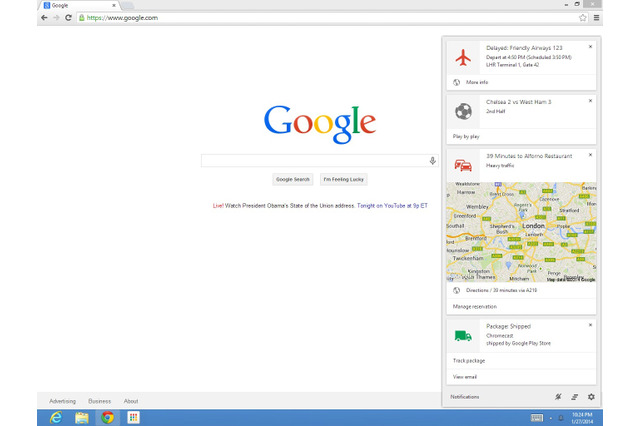Click the voice search microphone icon

[x=433, y=161]
